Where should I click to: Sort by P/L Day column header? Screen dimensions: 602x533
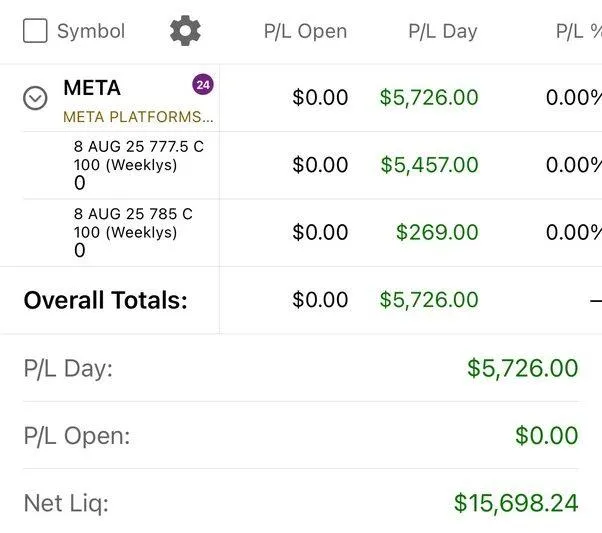(442, 31)
